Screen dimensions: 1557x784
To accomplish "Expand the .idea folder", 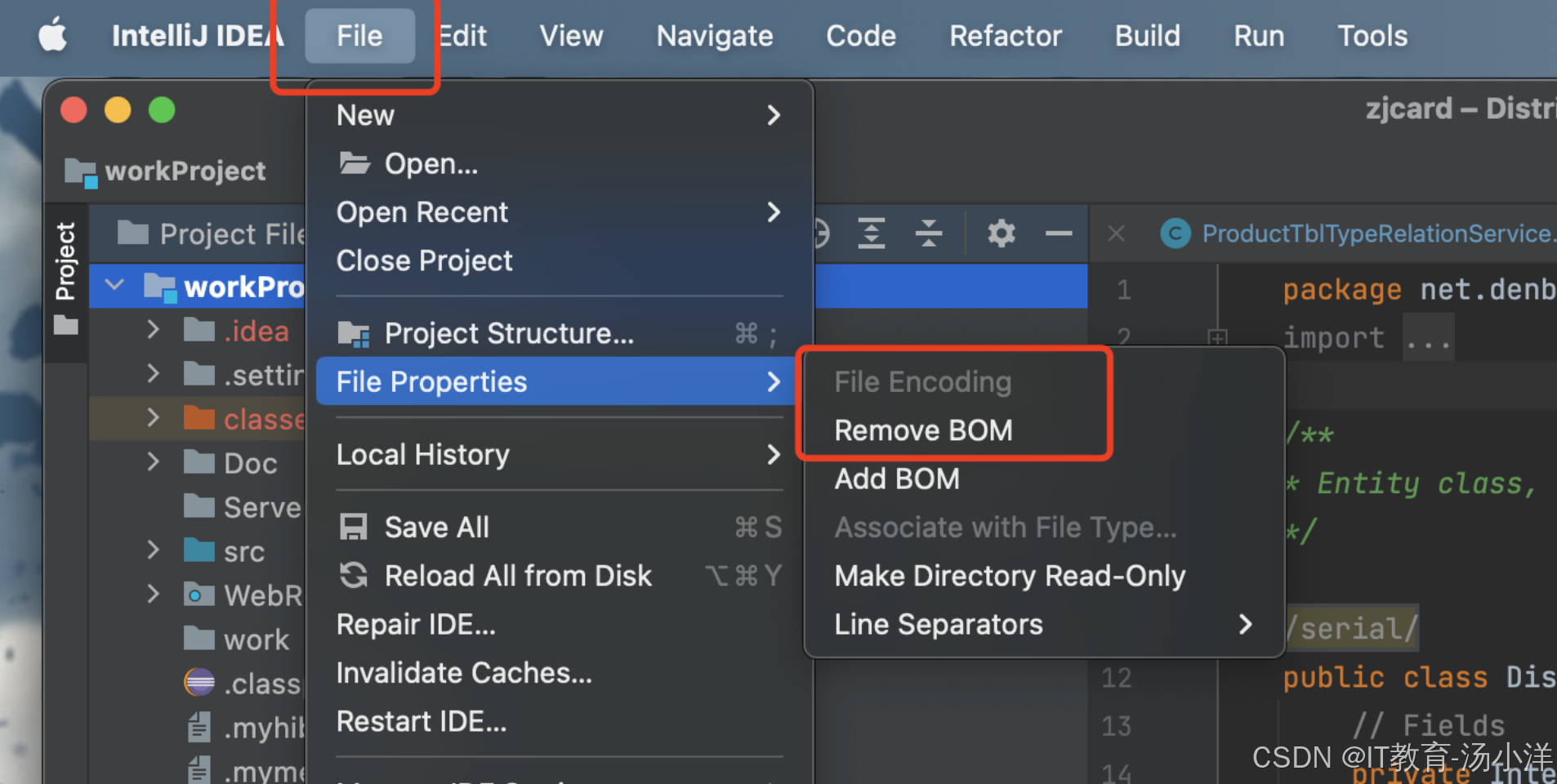I will click(x=153, y=330).
